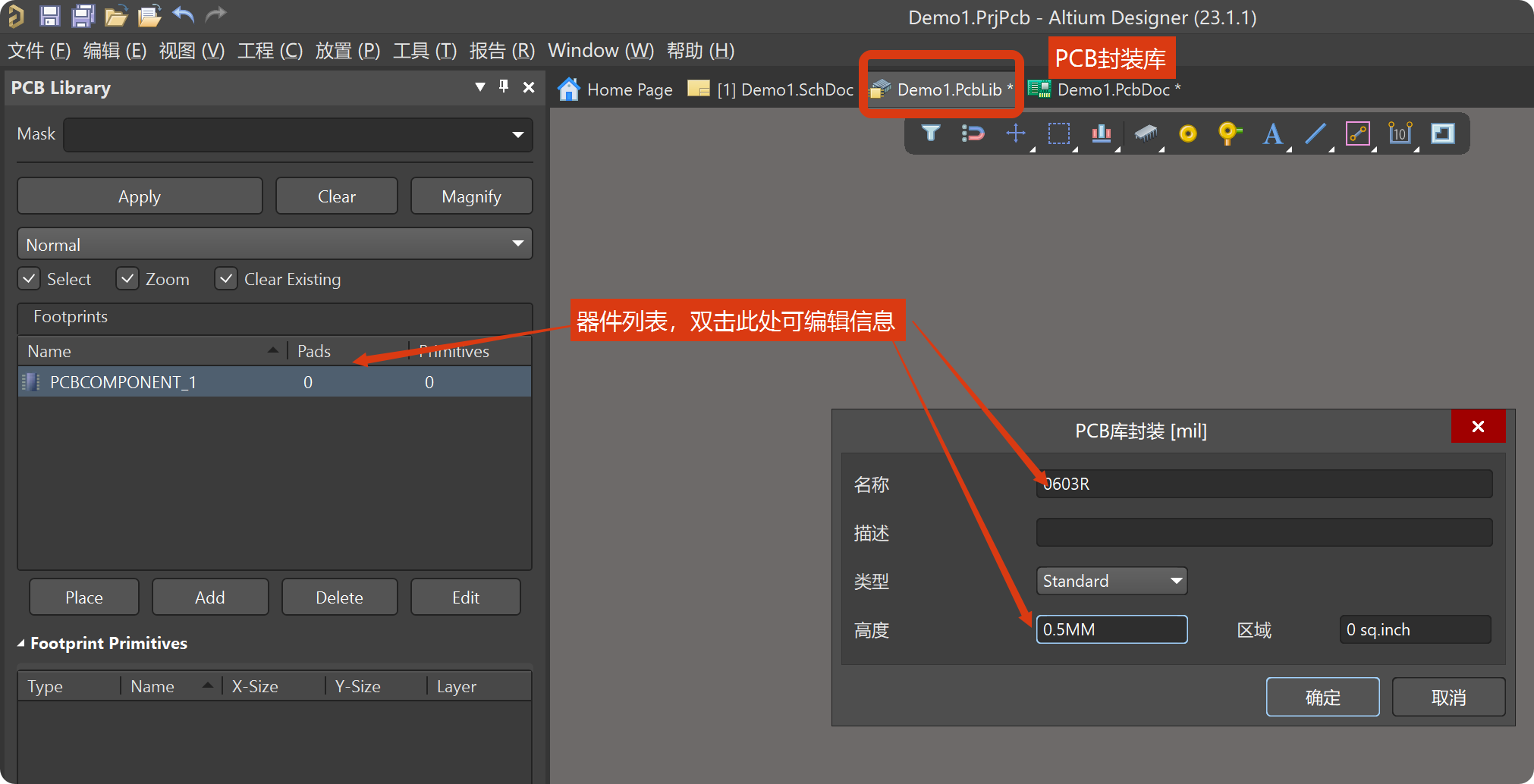
Task: Open the 报告 (R) menu
Action: point(501,51)
